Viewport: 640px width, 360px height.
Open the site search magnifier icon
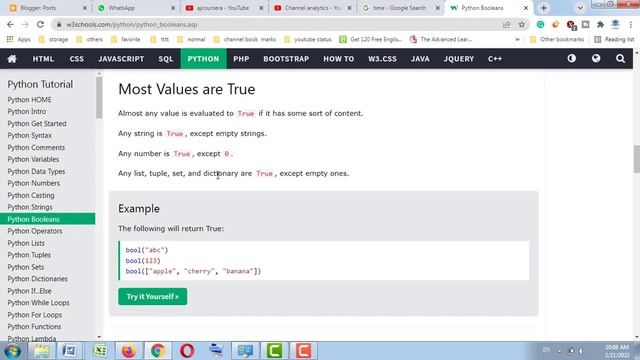[x=620, y=59]
